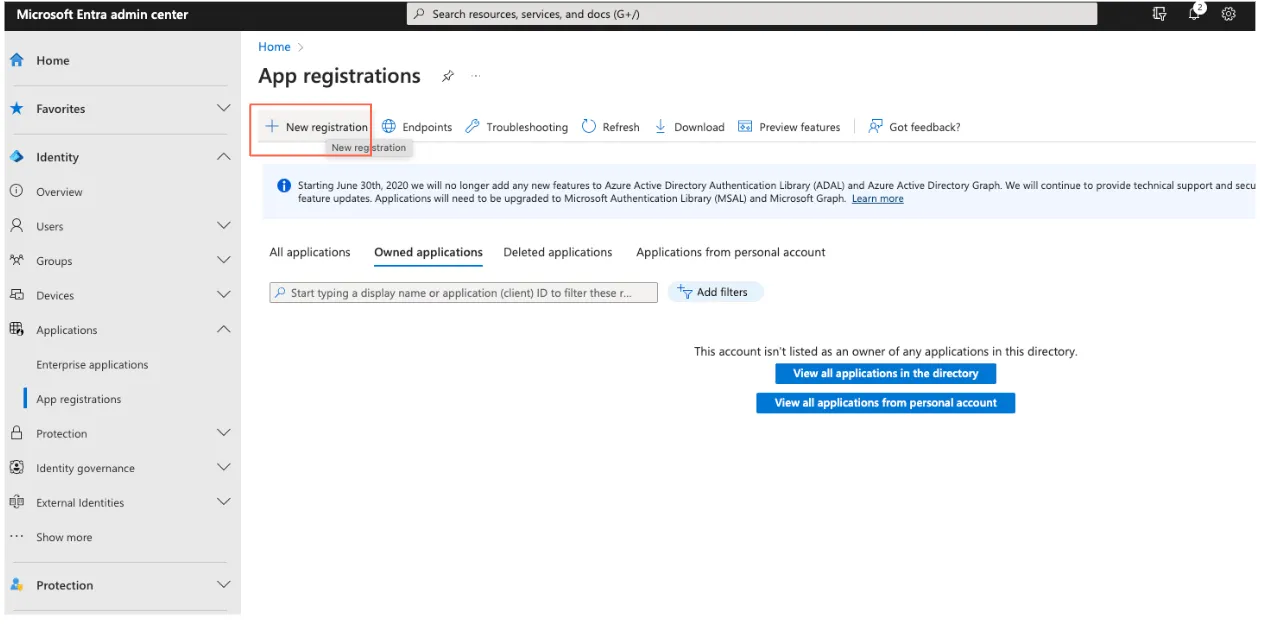Click the New registration label
Image resolution: width=1262 pixels, height=626 pixels.
tap(327, 127)
